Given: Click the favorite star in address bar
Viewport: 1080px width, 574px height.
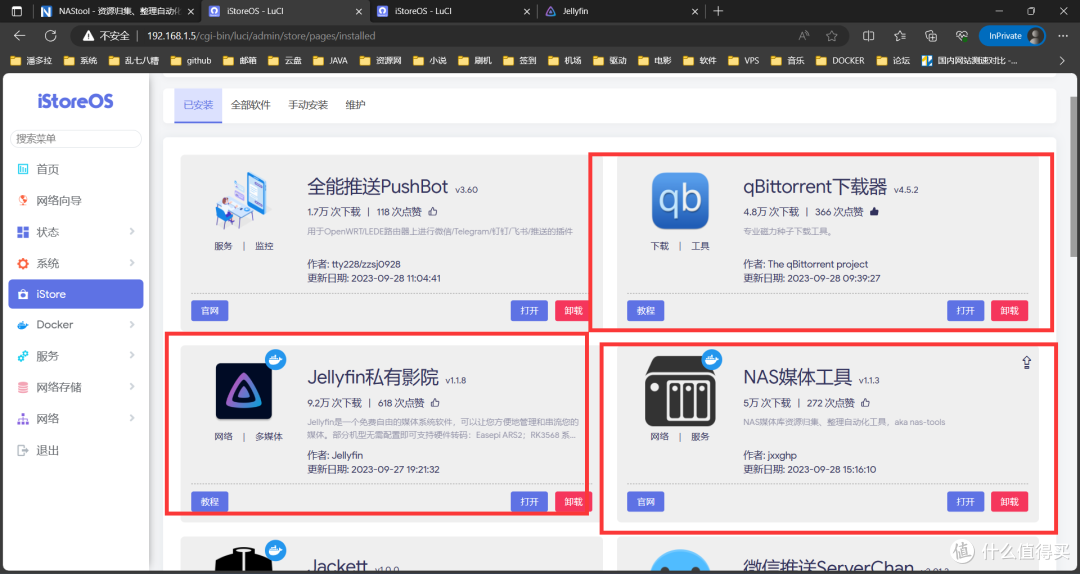Looking at the screenshot, I should click(x=832, y=36).
